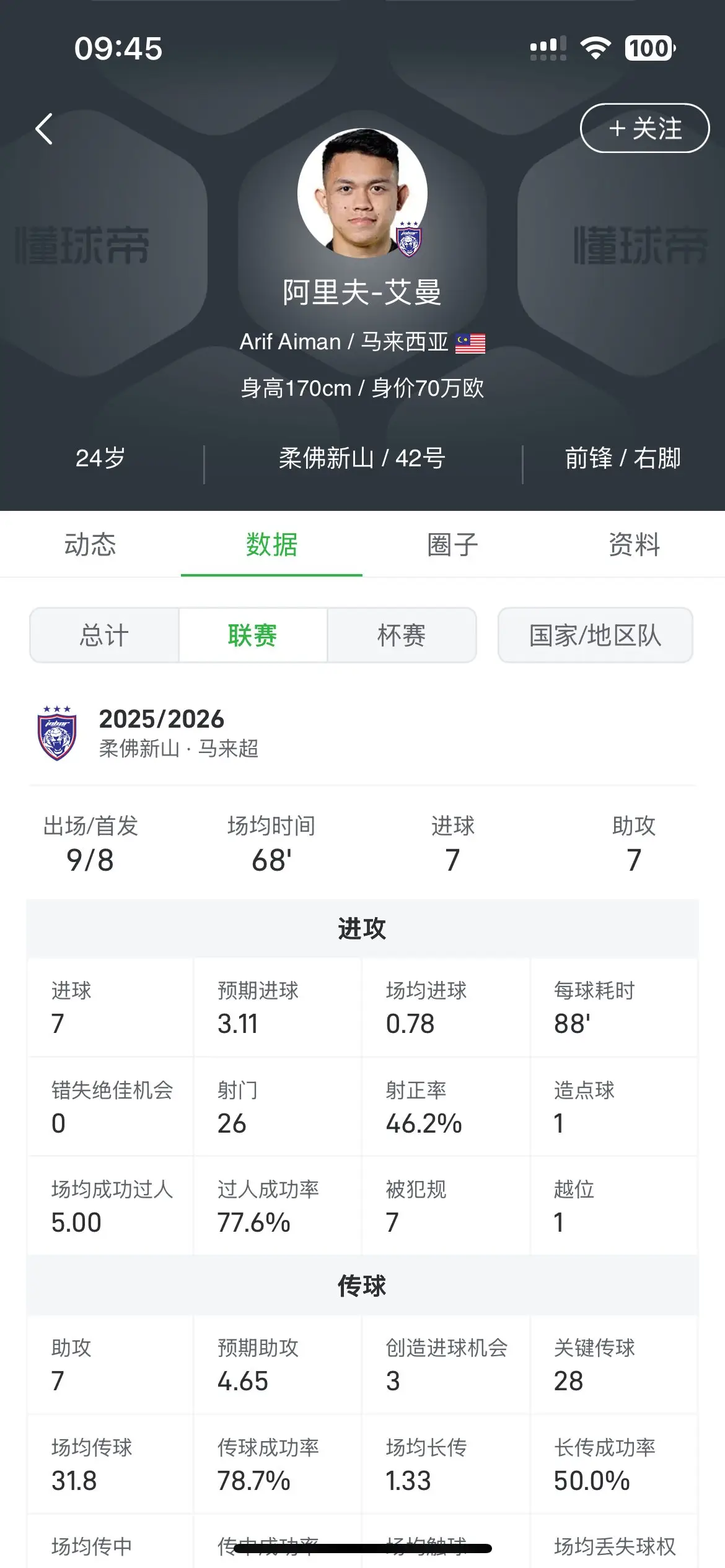Select the 国家/地区队 filter
725x1568 pixels.
(595, 635)
